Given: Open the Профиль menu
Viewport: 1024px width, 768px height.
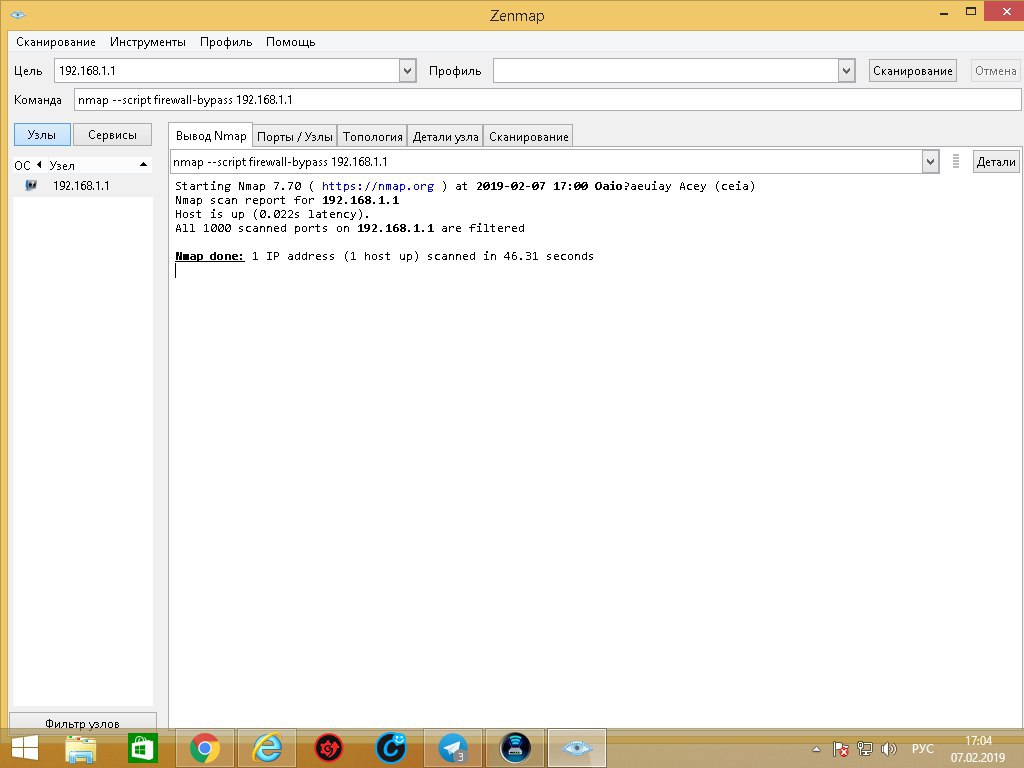Looking at the screenshot, I should coord(226,42).
